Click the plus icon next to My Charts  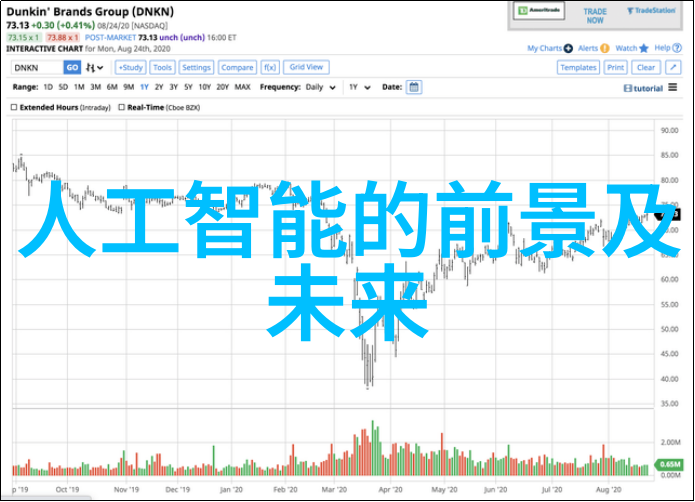[x=568, y=48]
